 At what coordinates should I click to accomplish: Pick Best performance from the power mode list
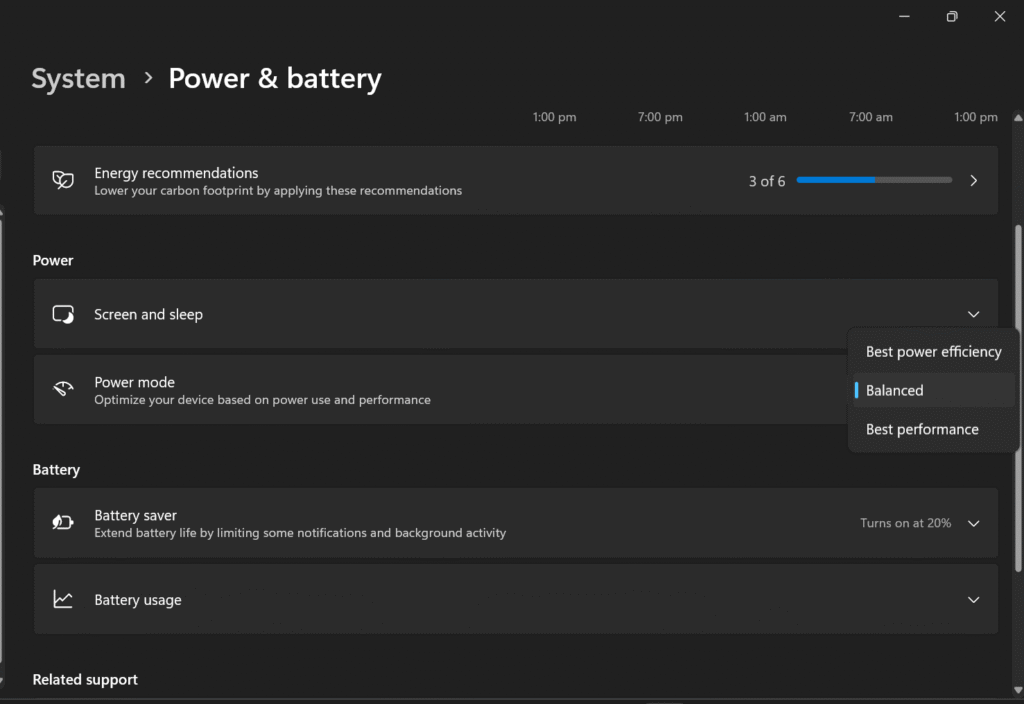point(922,430)
